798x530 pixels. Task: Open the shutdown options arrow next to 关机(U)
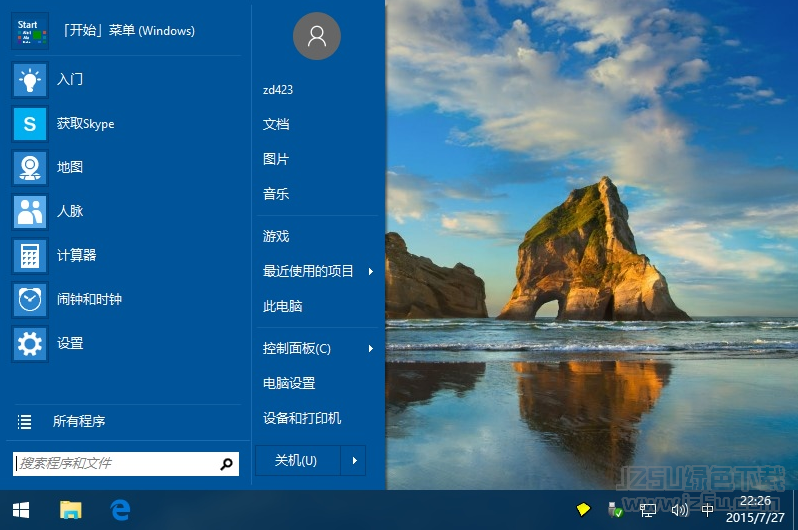tap(354, 461)
